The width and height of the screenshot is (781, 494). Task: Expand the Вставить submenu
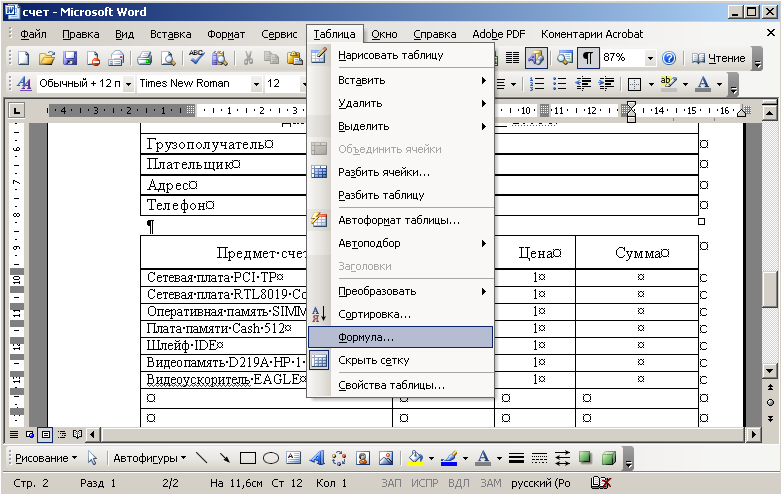[400, 80]
